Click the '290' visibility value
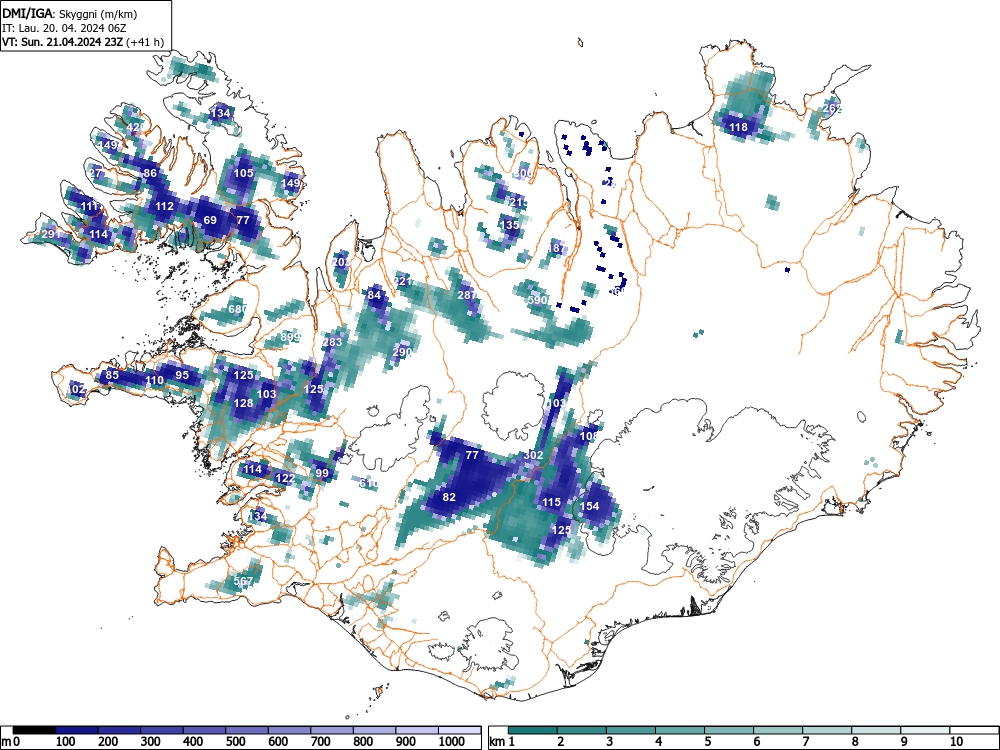Viewport: 1000px width, 750px height. (x=402, y=352)
